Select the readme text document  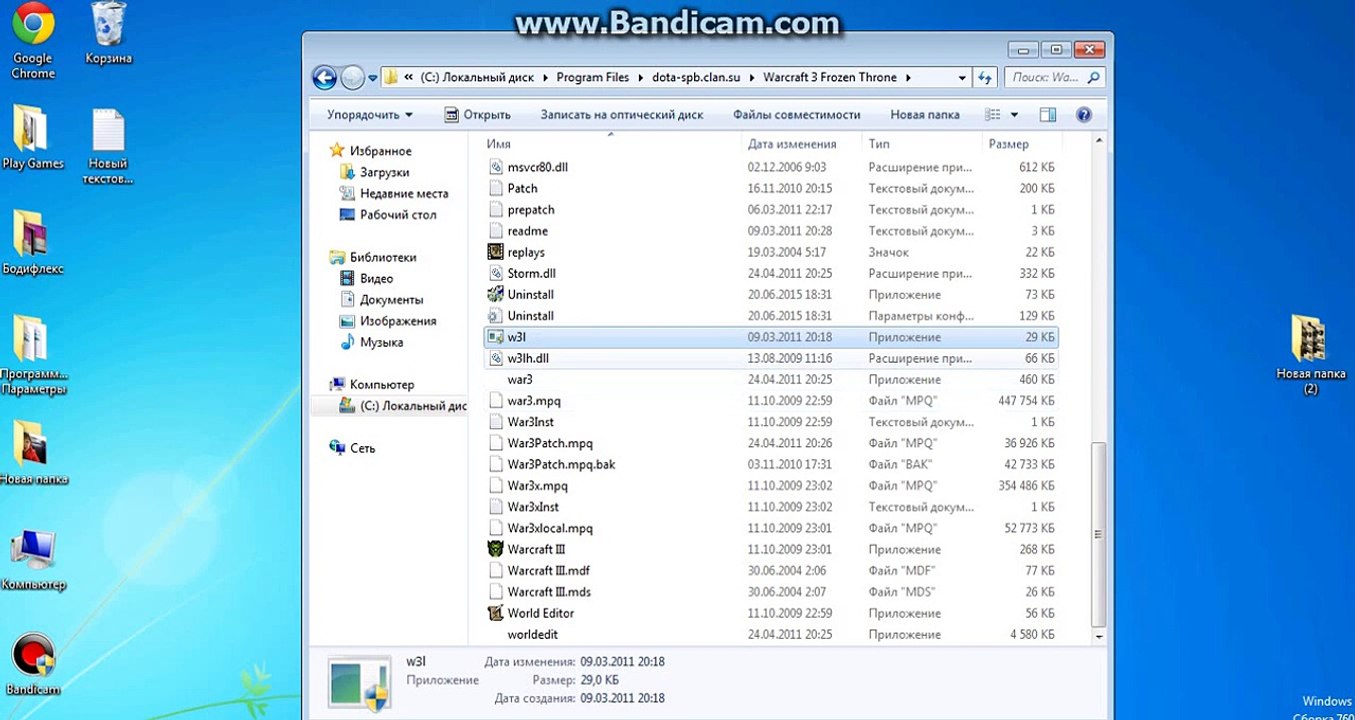pos(528,231)
